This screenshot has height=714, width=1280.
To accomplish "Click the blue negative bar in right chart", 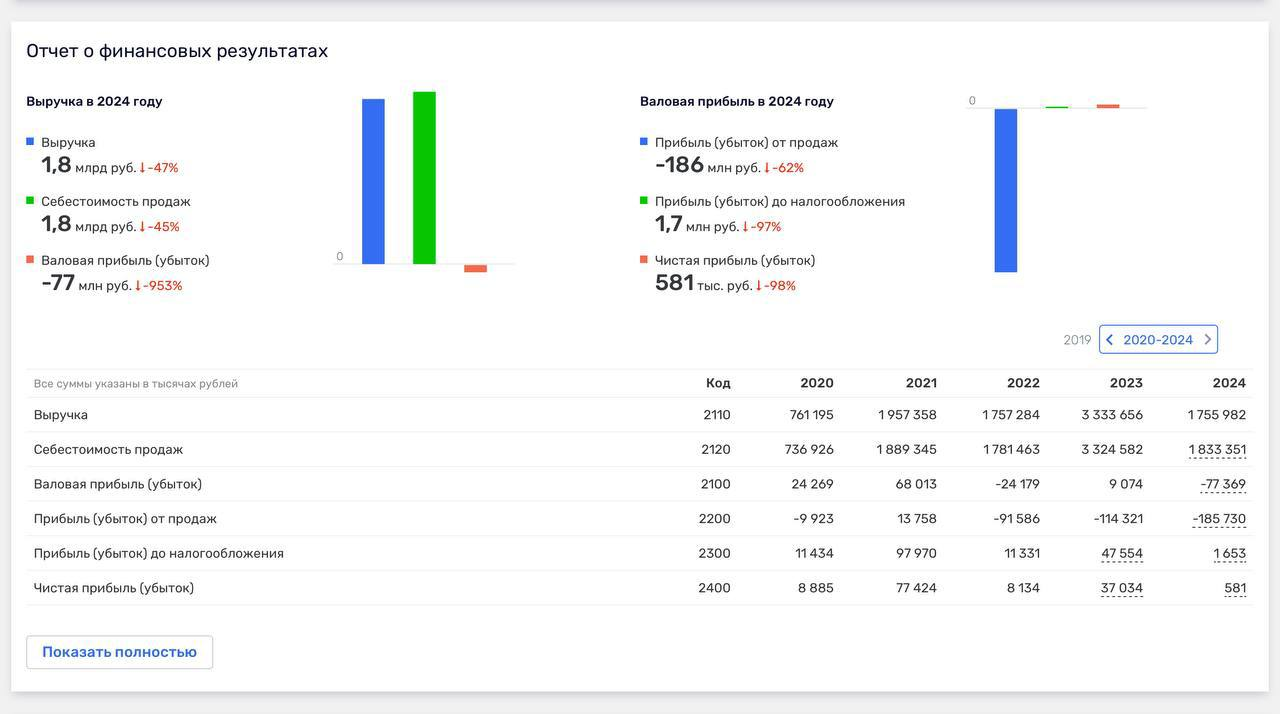I will pos(1005,190).
